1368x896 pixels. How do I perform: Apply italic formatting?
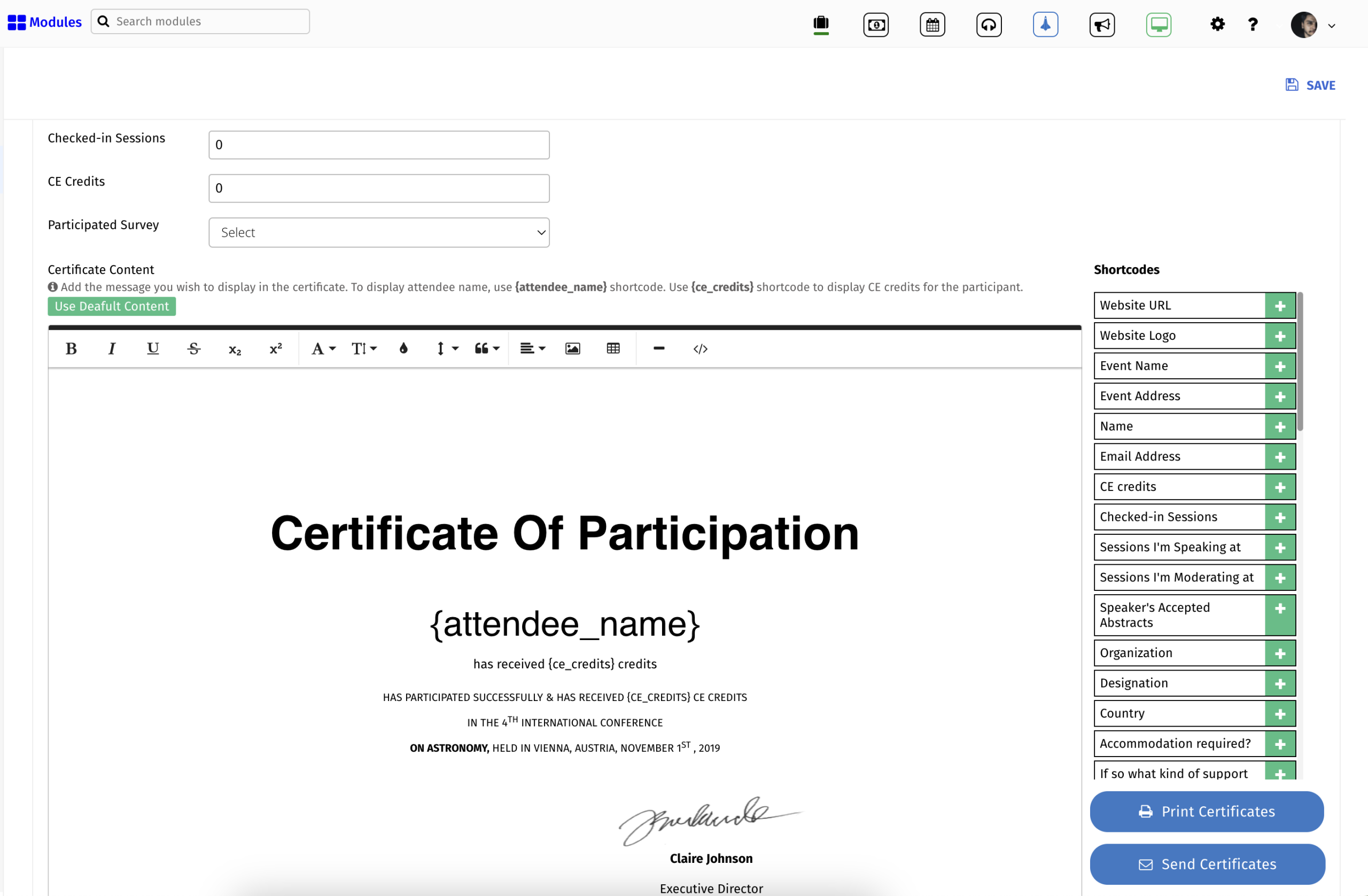(x=112, y=349)
